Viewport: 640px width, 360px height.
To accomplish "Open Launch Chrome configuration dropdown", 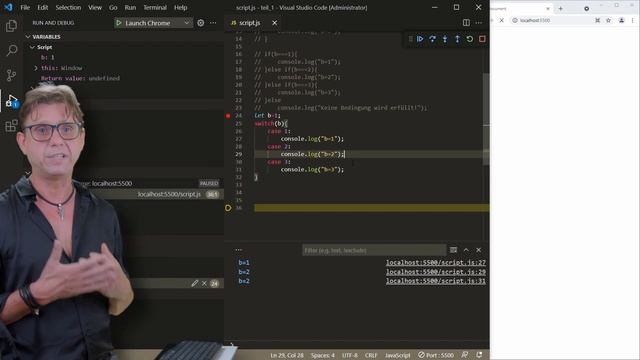I will point(187,23).
